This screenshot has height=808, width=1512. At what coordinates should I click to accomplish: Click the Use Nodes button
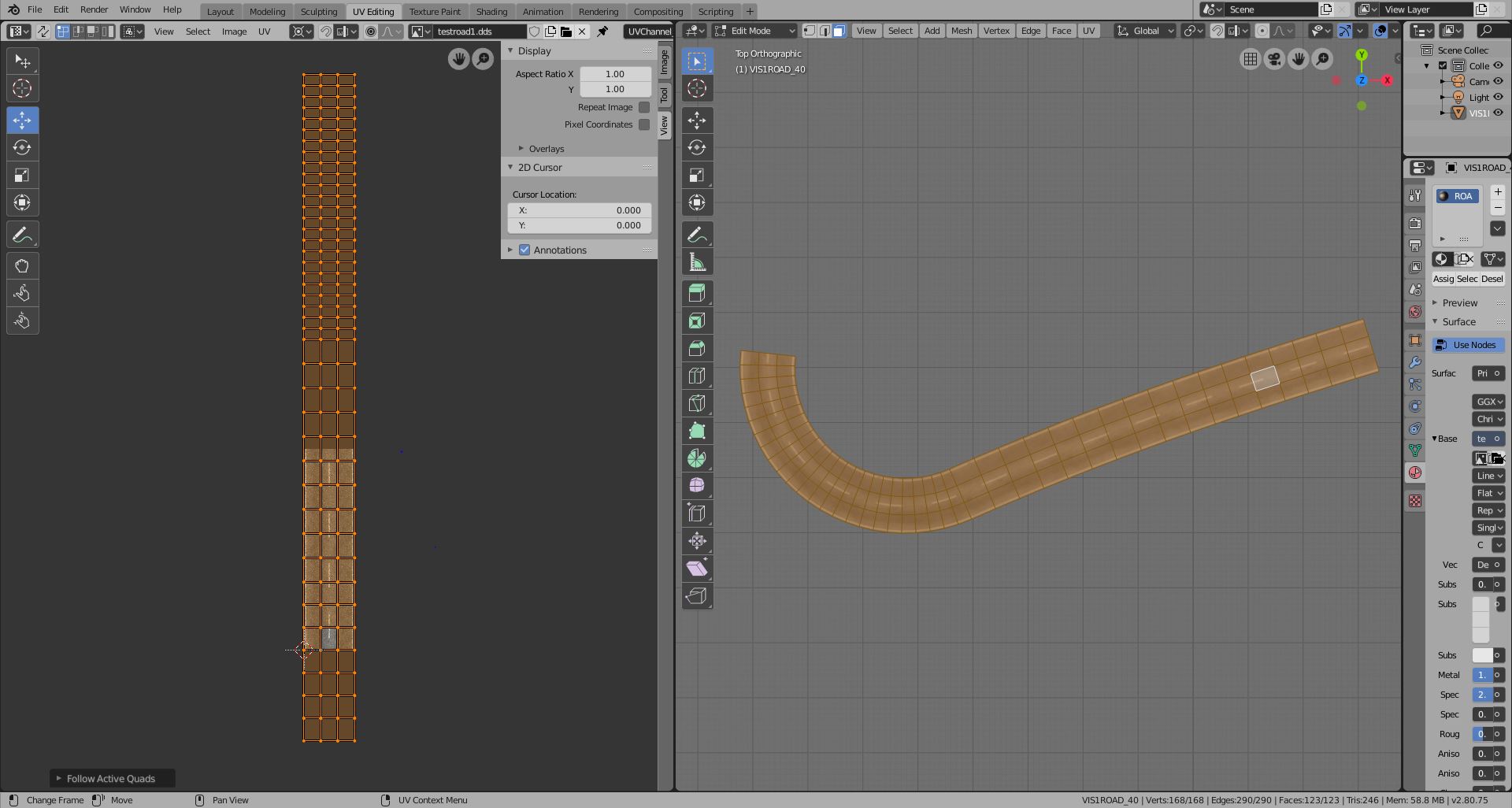click(x=1469, y=345)
